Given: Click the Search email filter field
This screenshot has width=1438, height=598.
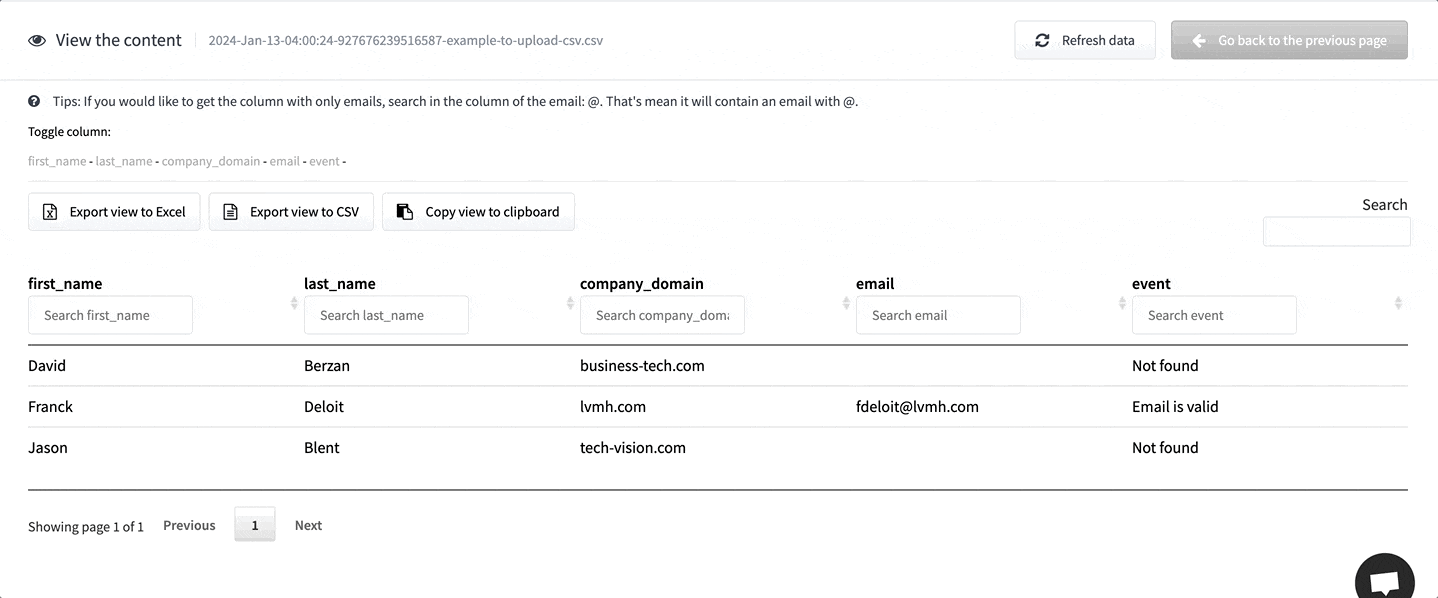Looking at the screenshot, I should tap(937, 315).
